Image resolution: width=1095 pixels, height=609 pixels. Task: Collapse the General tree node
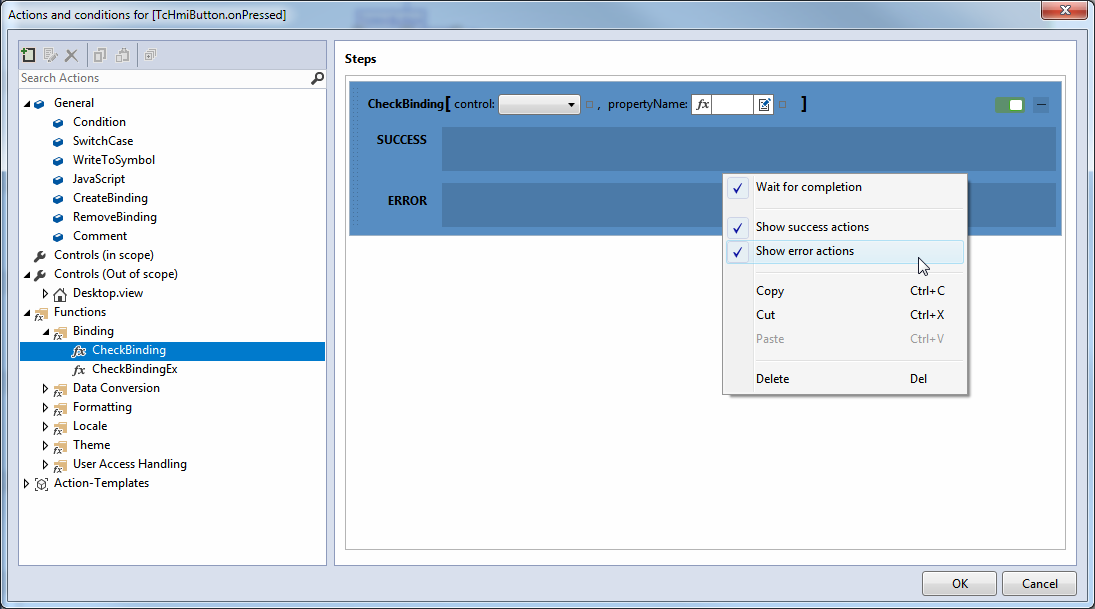27,103
